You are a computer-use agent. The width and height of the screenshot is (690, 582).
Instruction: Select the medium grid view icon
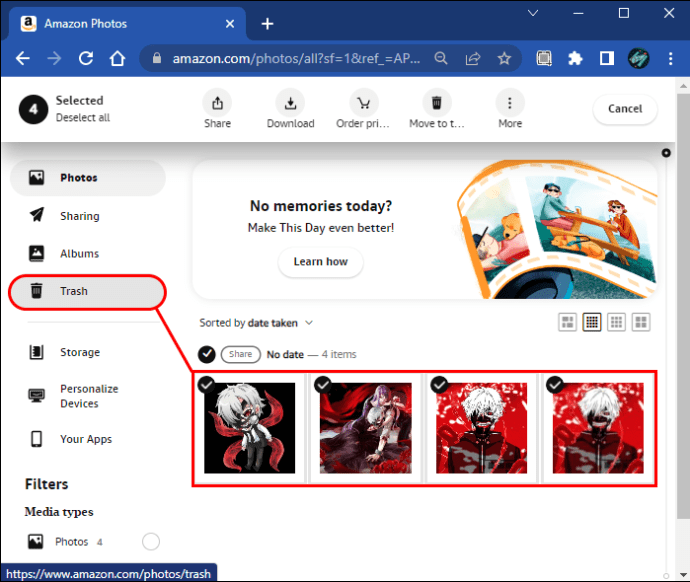pyautogui.click(x=616, y=322)
